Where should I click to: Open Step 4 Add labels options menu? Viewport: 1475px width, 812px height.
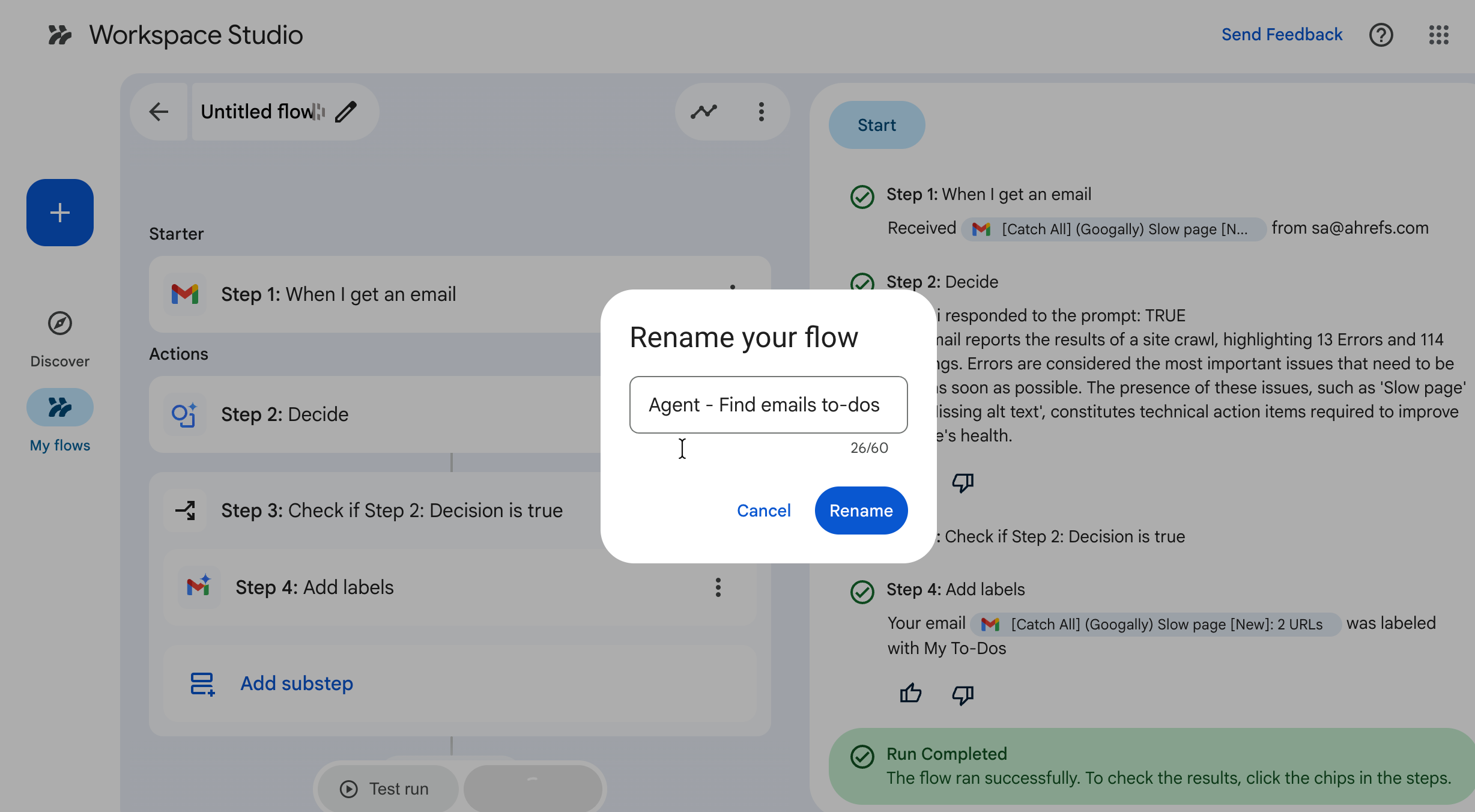pos(718,587)
